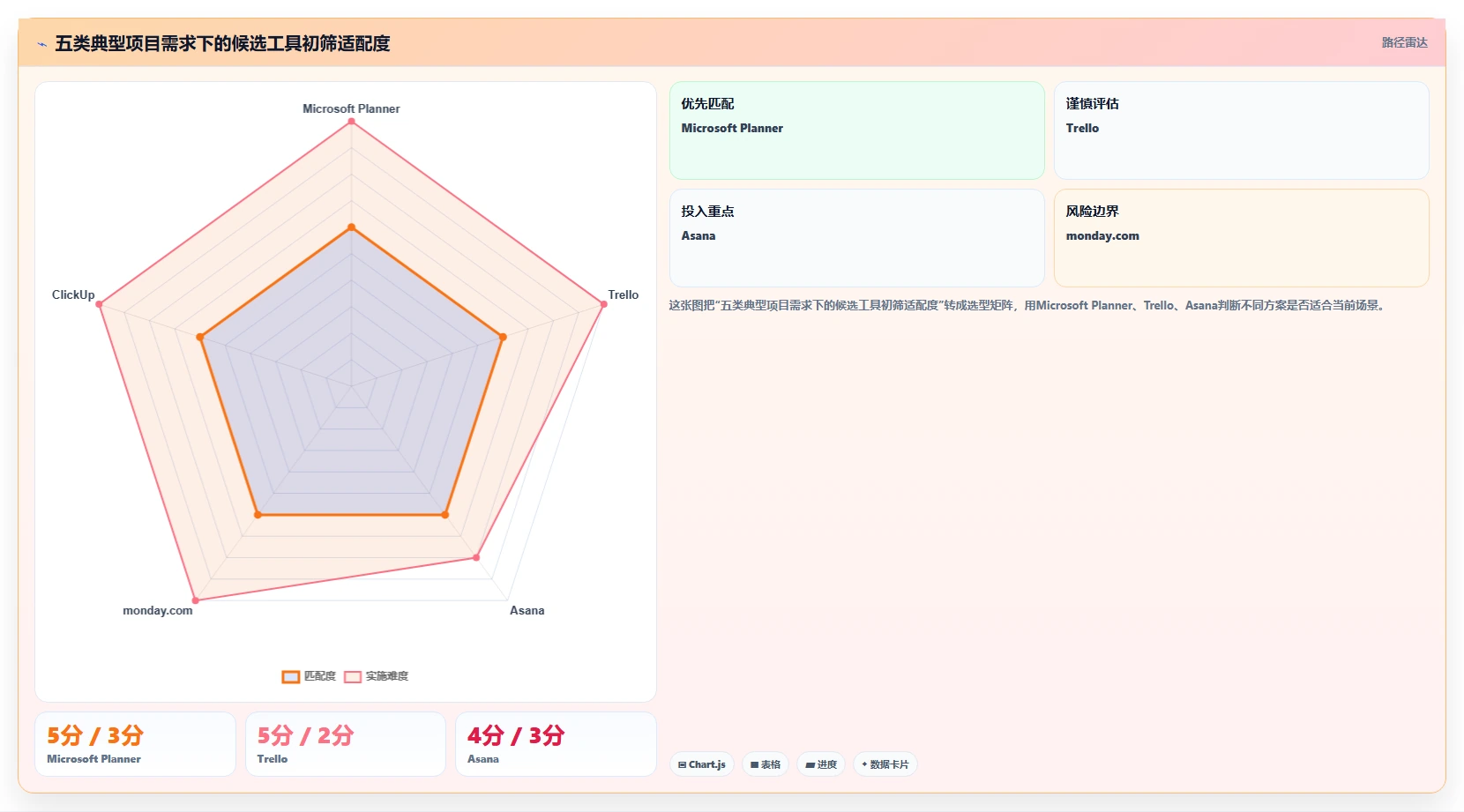Click the orange 匹配度 point on Microsoft Planner axis
This screenshot has width=1464, height=812.
tap(351, 227)
